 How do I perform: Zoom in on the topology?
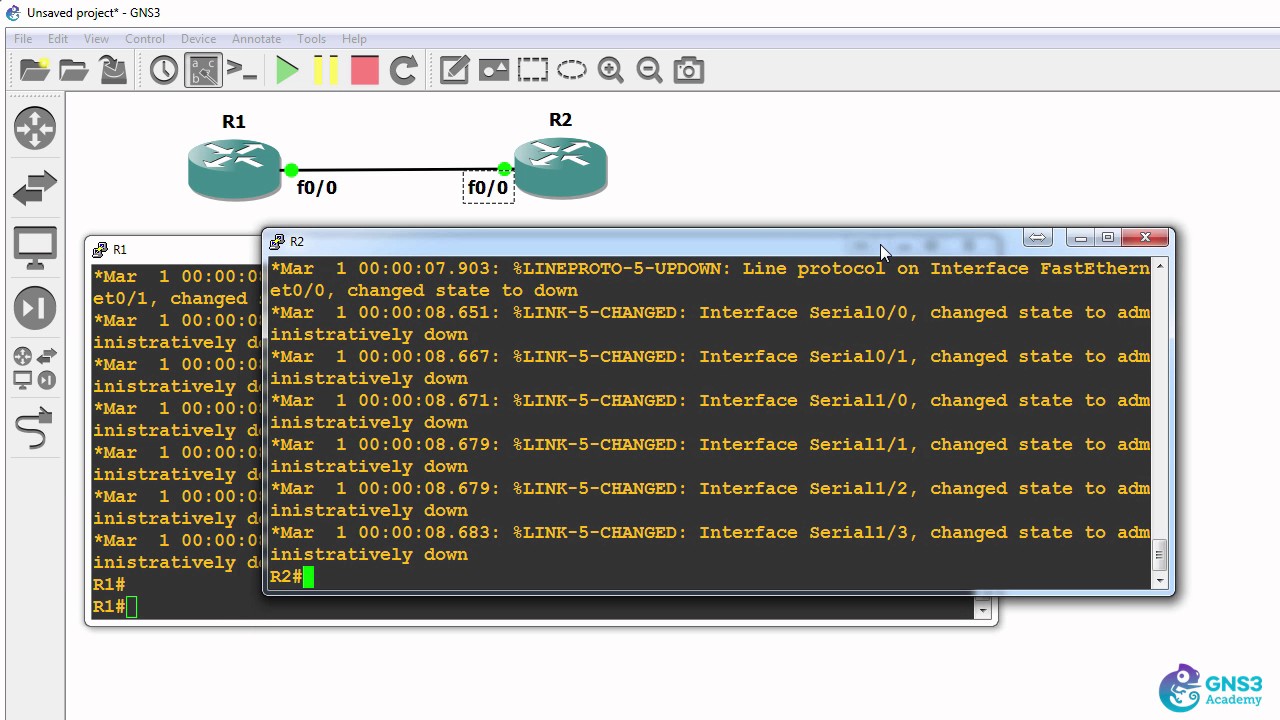(x=611, y=70)
